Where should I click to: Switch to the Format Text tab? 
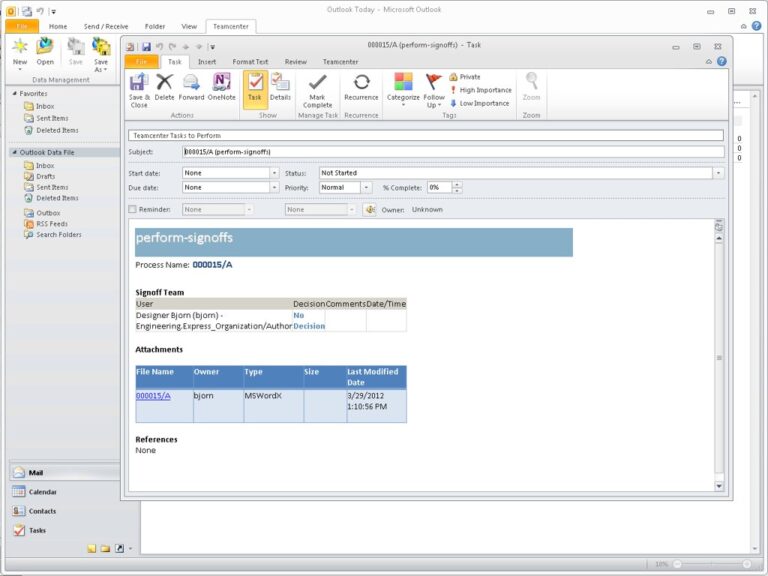point(250,62)
